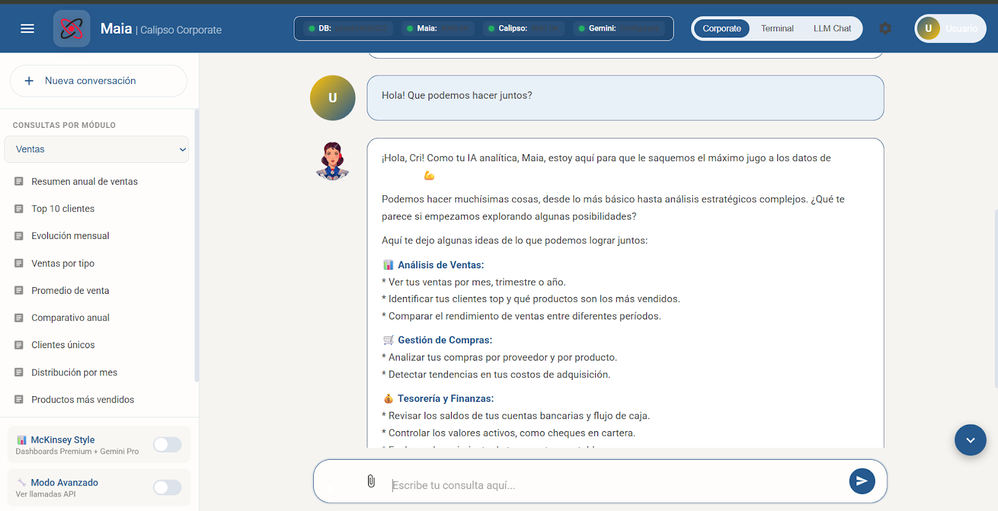The height and width of the screenshot is (511, 998).
Task: Send message with the paper plane button
Action: point(862,481)
